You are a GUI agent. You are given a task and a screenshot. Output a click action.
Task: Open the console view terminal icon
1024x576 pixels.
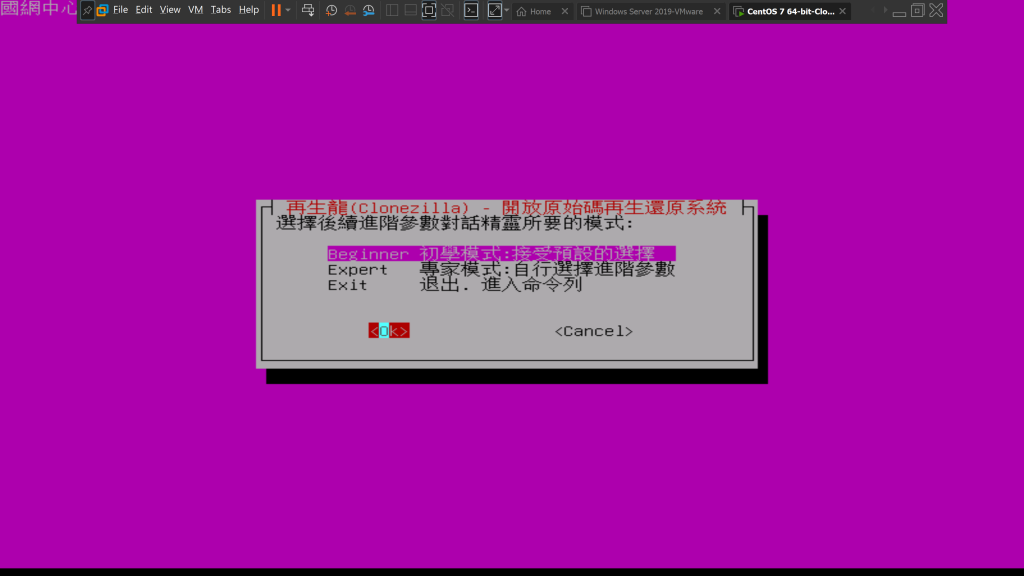tap(470, 10)
